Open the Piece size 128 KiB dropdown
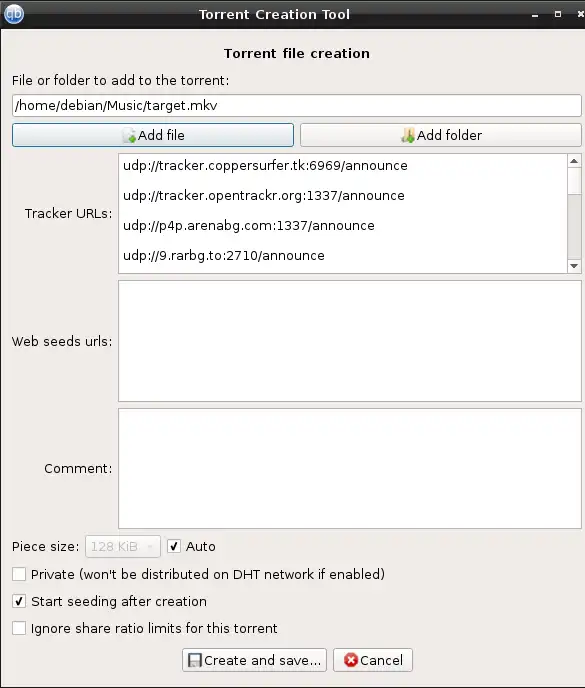Screen dimensions: 585x688 (123, 547)
